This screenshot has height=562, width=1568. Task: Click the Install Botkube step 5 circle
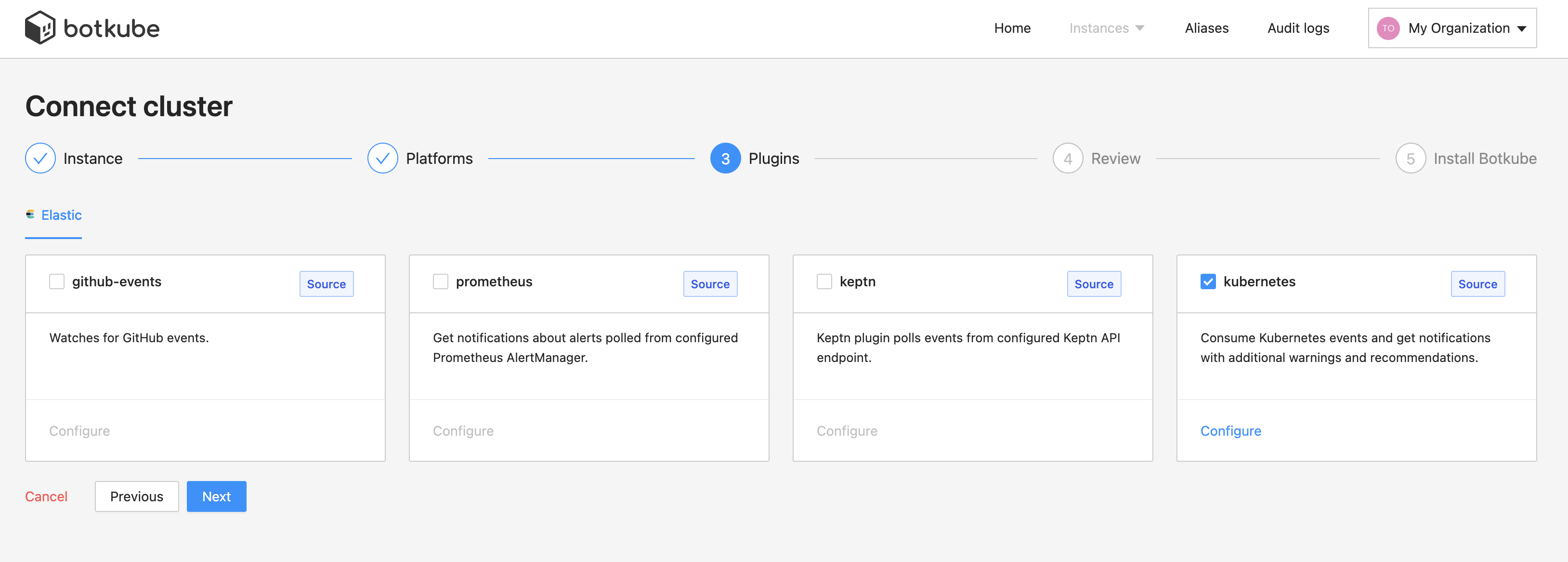pyautogui.click(x=1411, y=159)
